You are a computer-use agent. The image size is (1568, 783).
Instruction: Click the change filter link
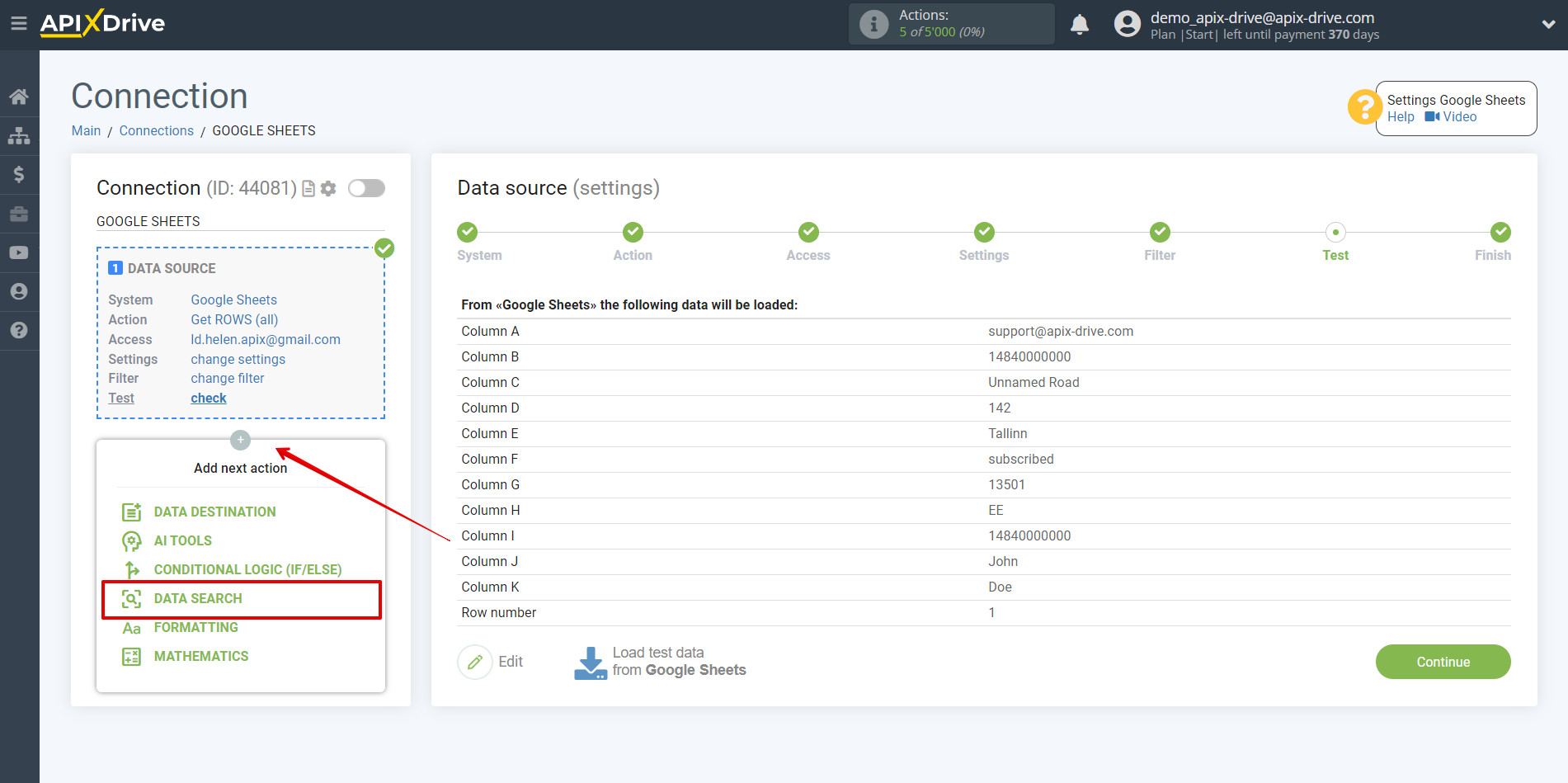coord(228,378)
